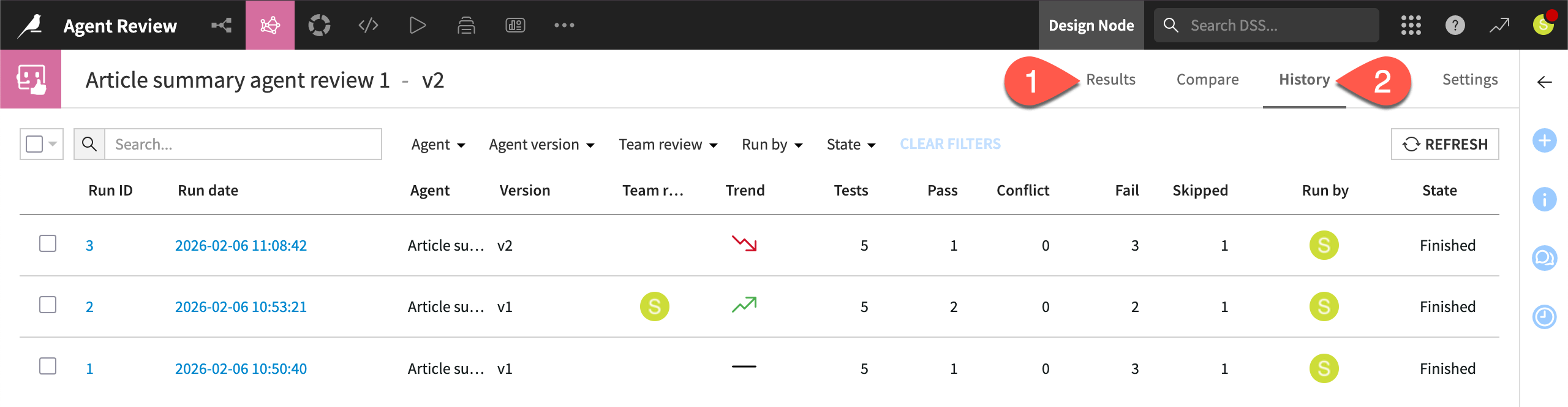Open the State filter dropdown

[x=850, y=144]
